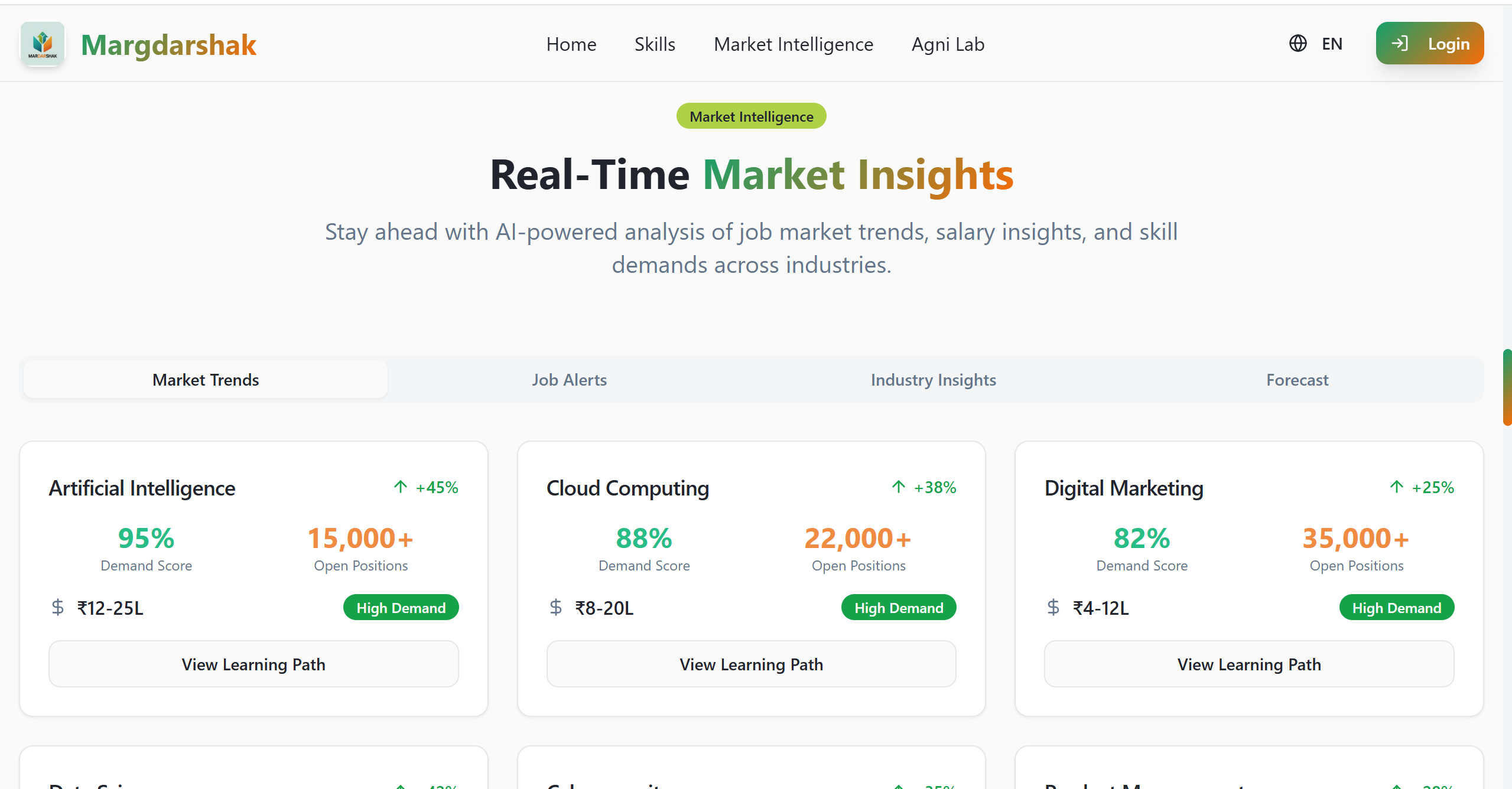
Task: View Learning Path for Artificial Intelligence
Action: [253, 664]
